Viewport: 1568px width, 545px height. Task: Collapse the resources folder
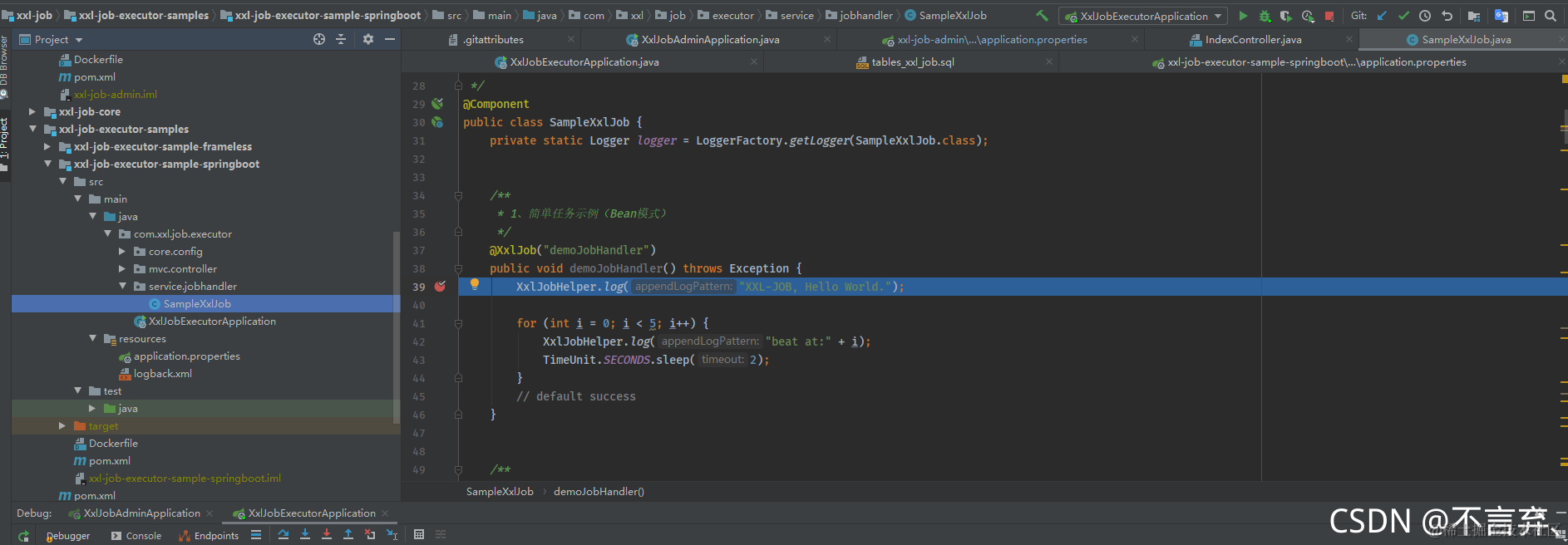pos(92,338)
